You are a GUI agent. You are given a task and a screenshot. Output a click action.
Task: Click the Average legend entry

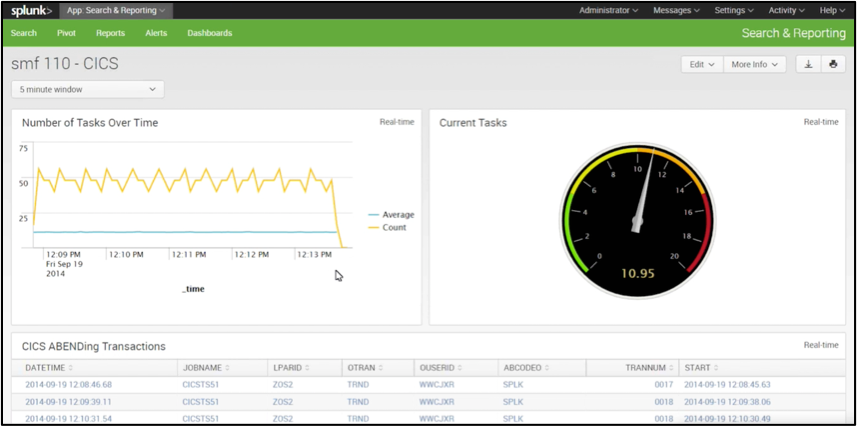391,215
